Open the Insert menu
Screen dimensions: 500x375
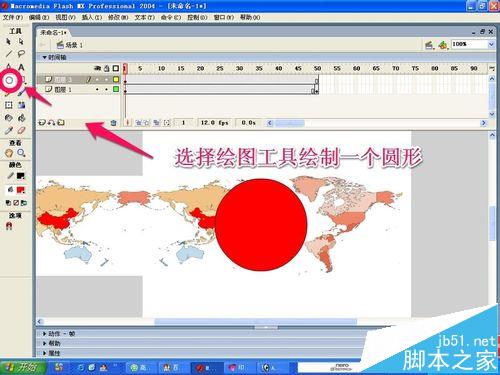(x=92, y=17)
